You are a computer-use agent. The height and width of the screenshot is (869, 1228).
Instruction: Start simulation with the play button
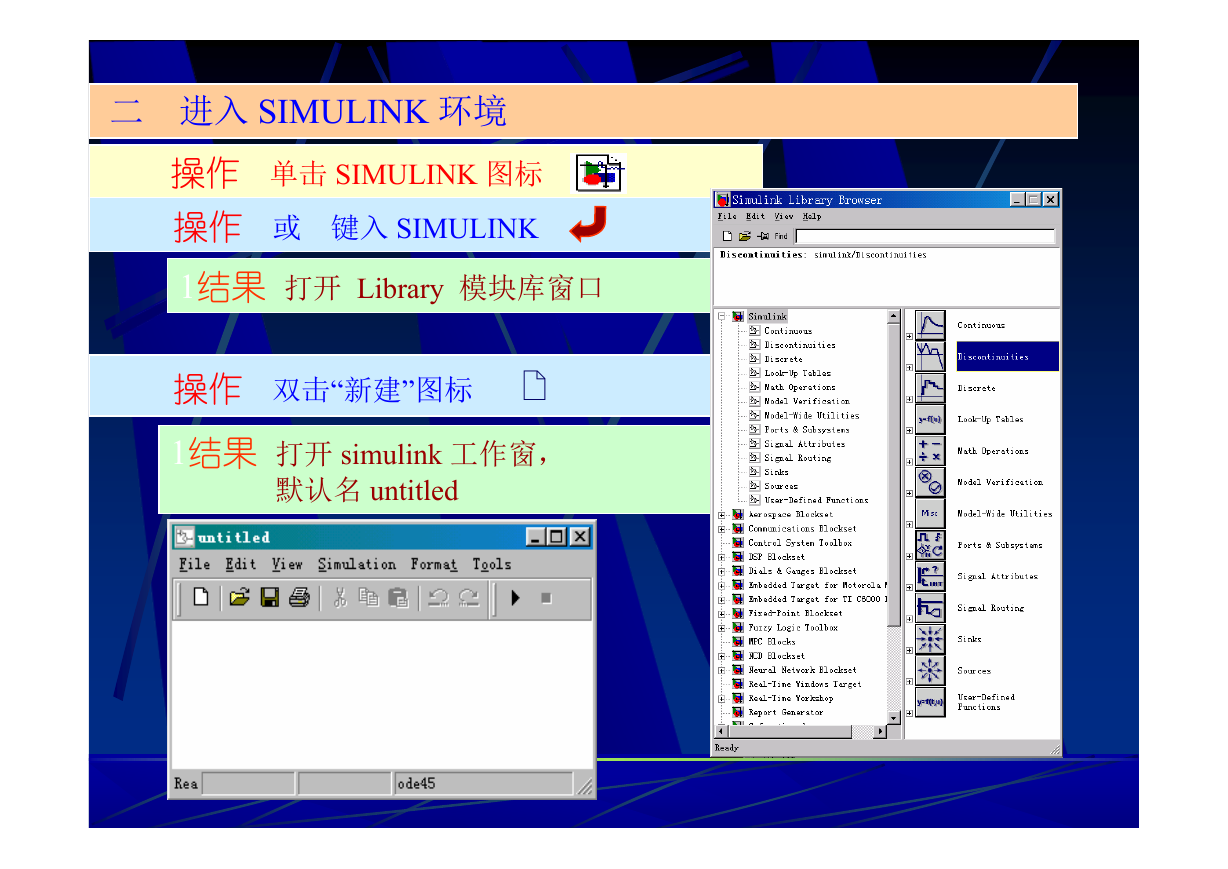516,598
